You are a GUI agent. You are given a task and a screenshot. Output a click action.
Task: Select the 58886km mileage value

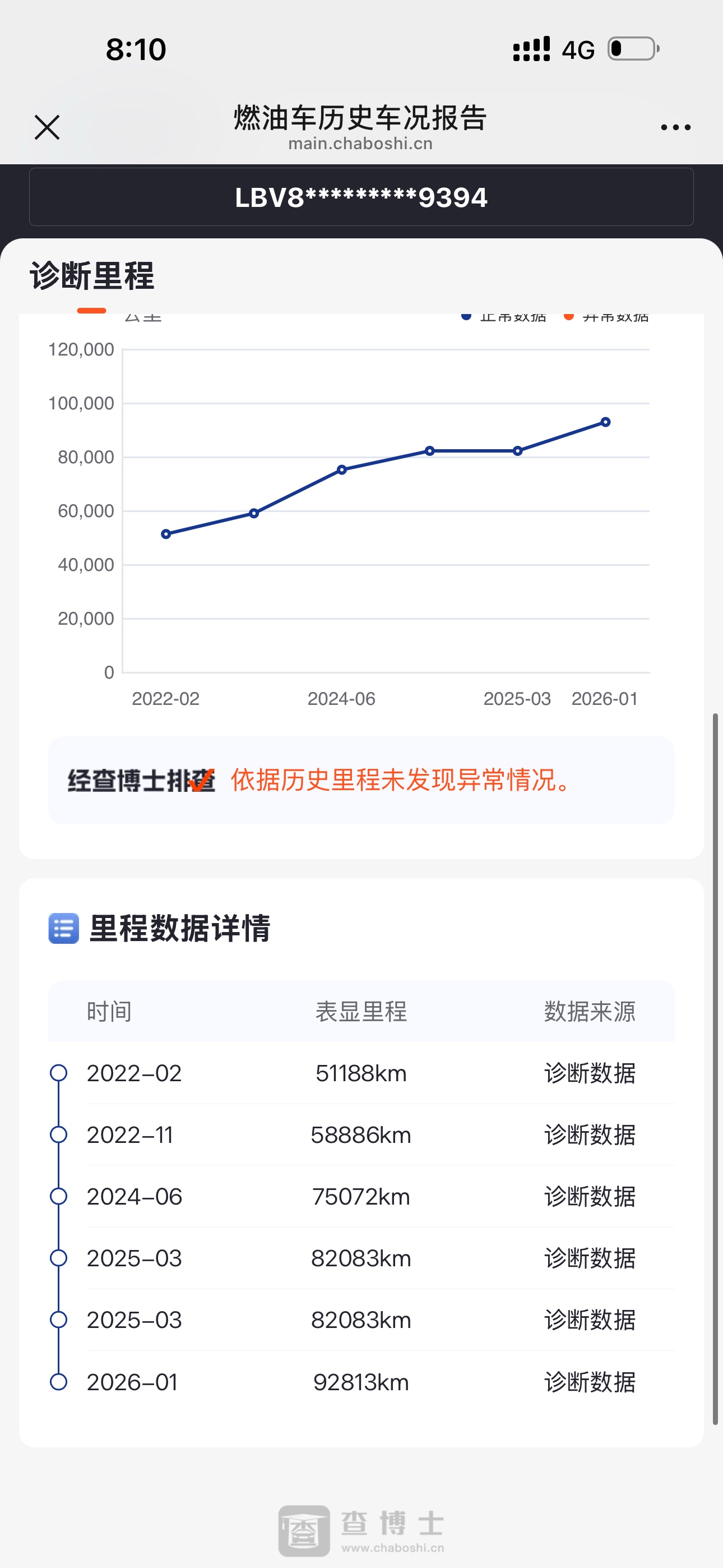[361, 1135]
